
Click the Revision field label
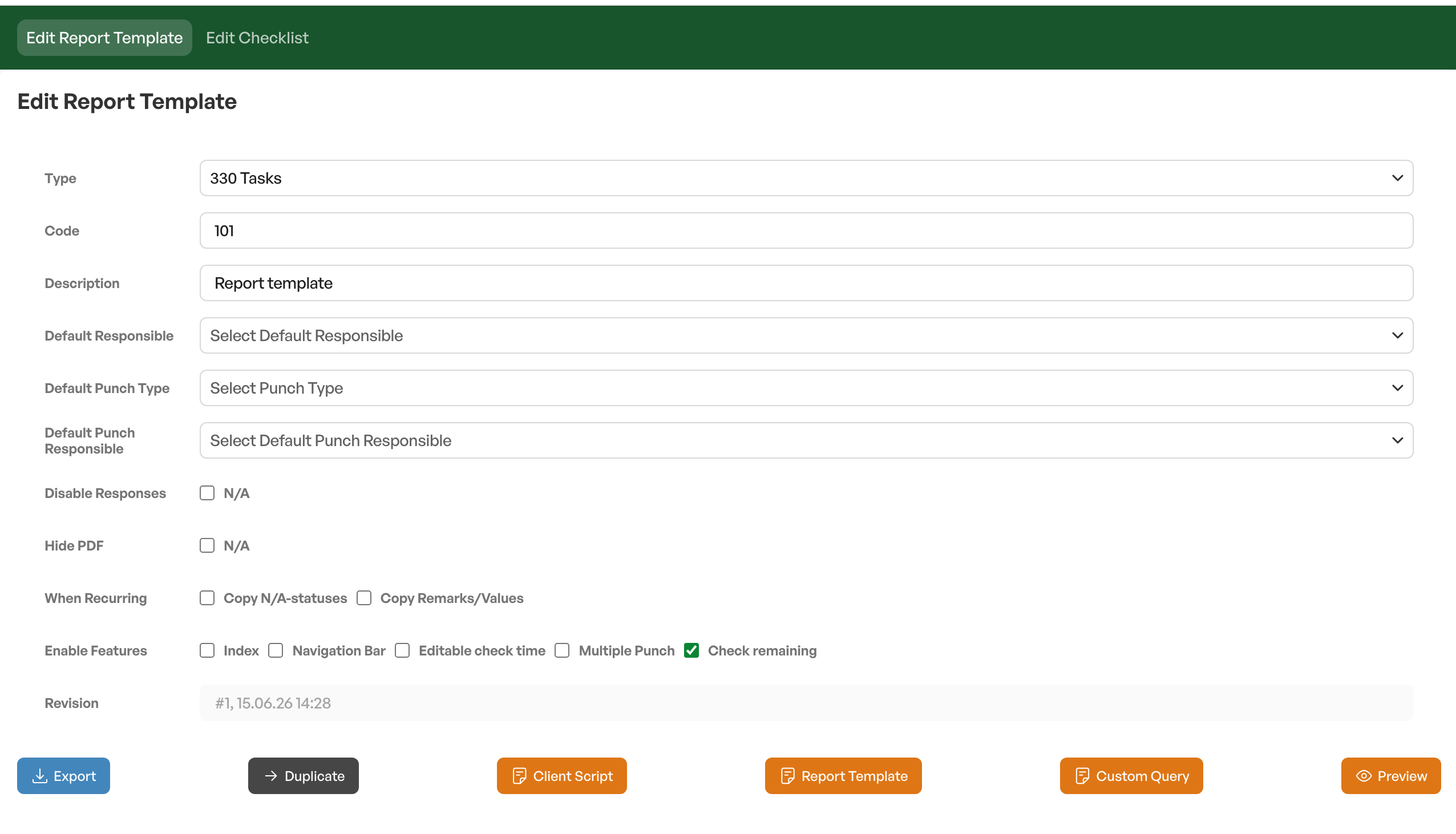coord(71,703)
